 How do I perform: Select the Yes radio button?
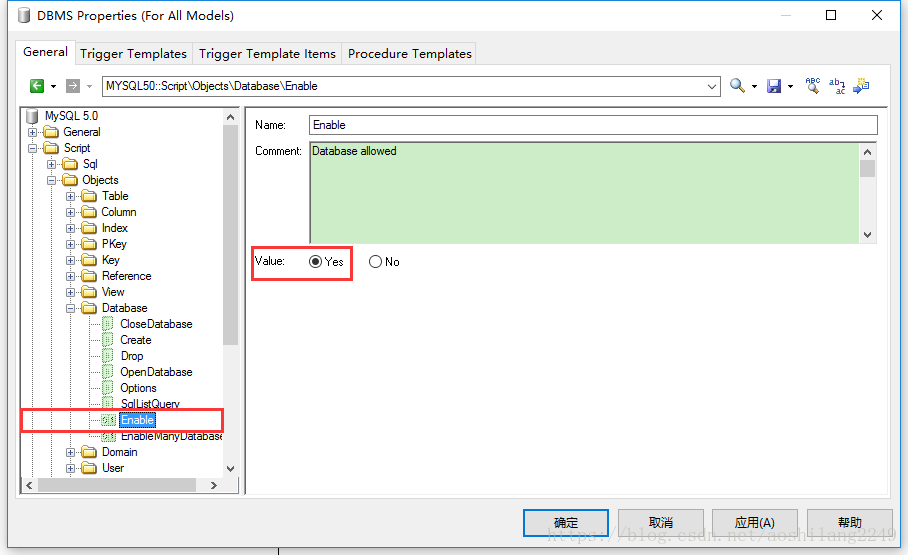(316, 262)
